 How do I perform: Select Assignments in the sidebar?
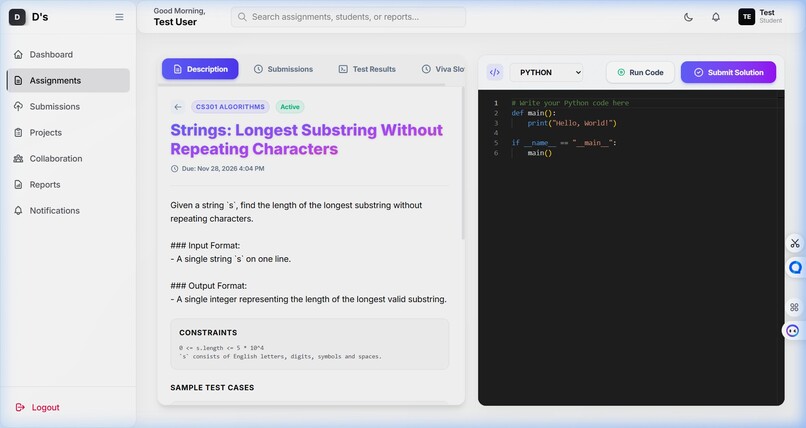coord(68,81)
